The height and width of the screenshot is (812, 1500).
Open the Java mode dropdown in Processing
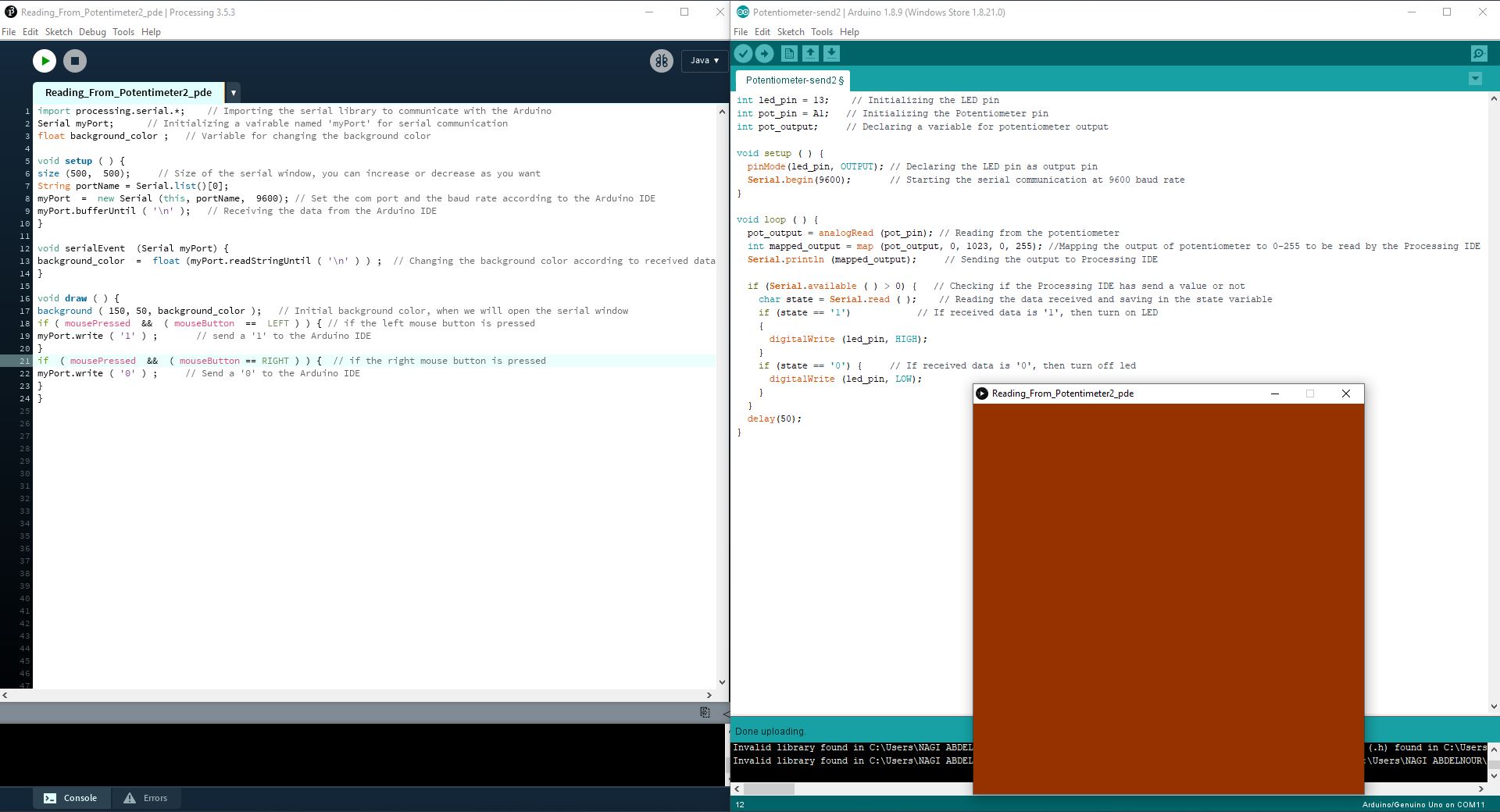705,60
